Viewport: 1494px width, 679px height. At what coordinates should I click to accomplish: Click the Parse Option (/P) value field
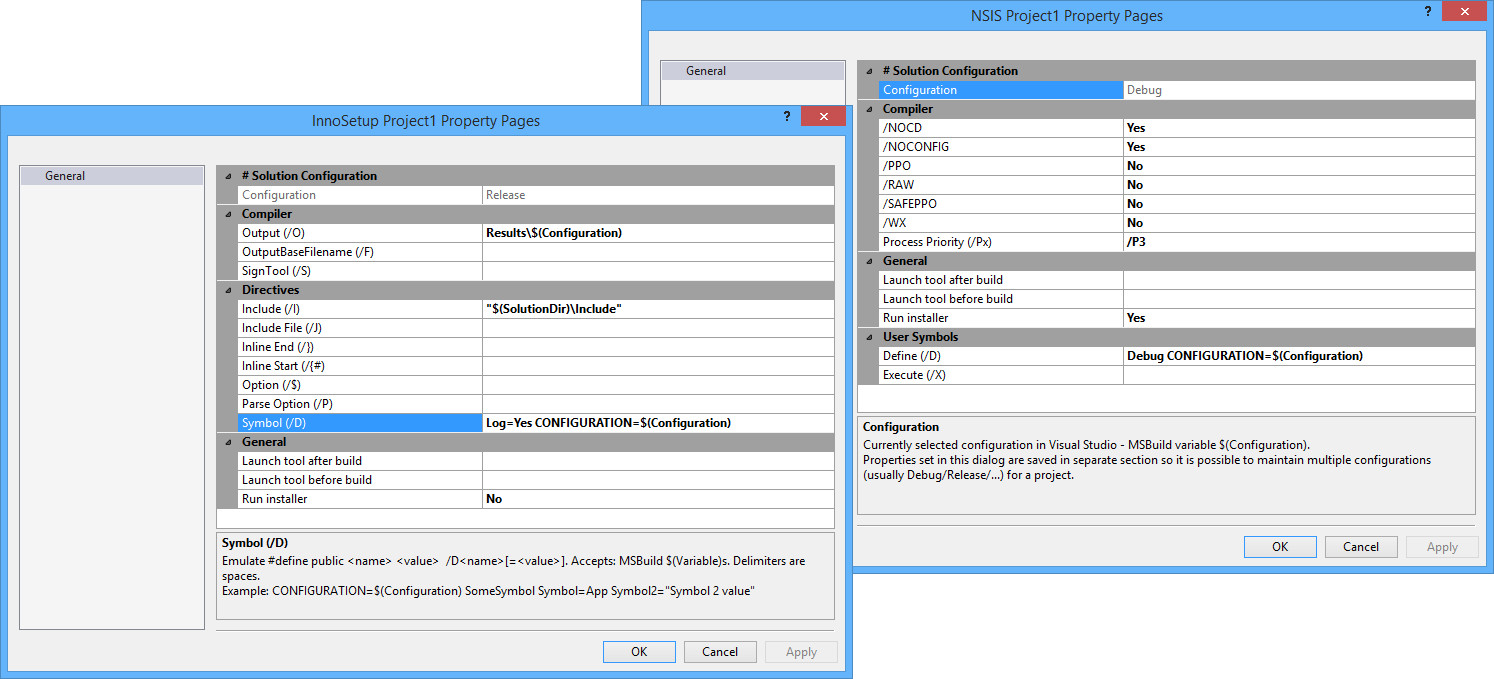coord(658,404)
